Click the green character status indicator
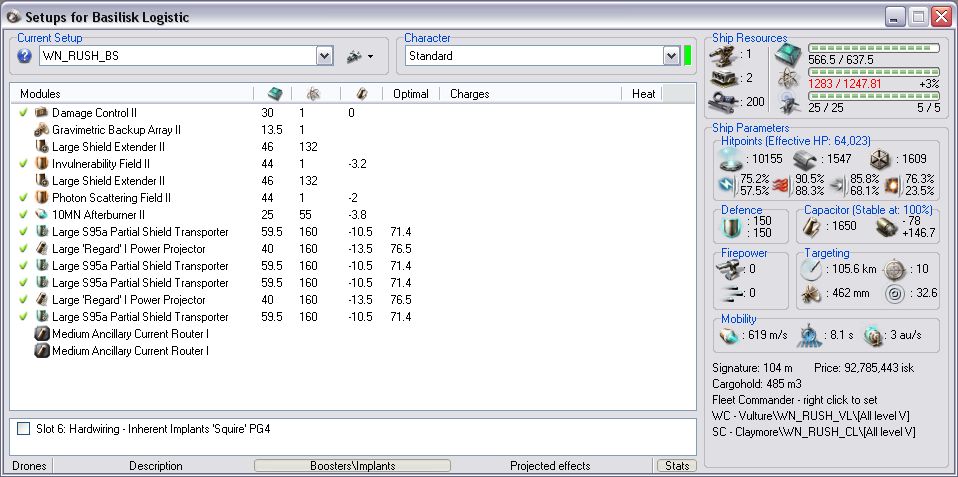Image resolution: width=958 pixels, height=477 pixels. click(x=687, y=56)
